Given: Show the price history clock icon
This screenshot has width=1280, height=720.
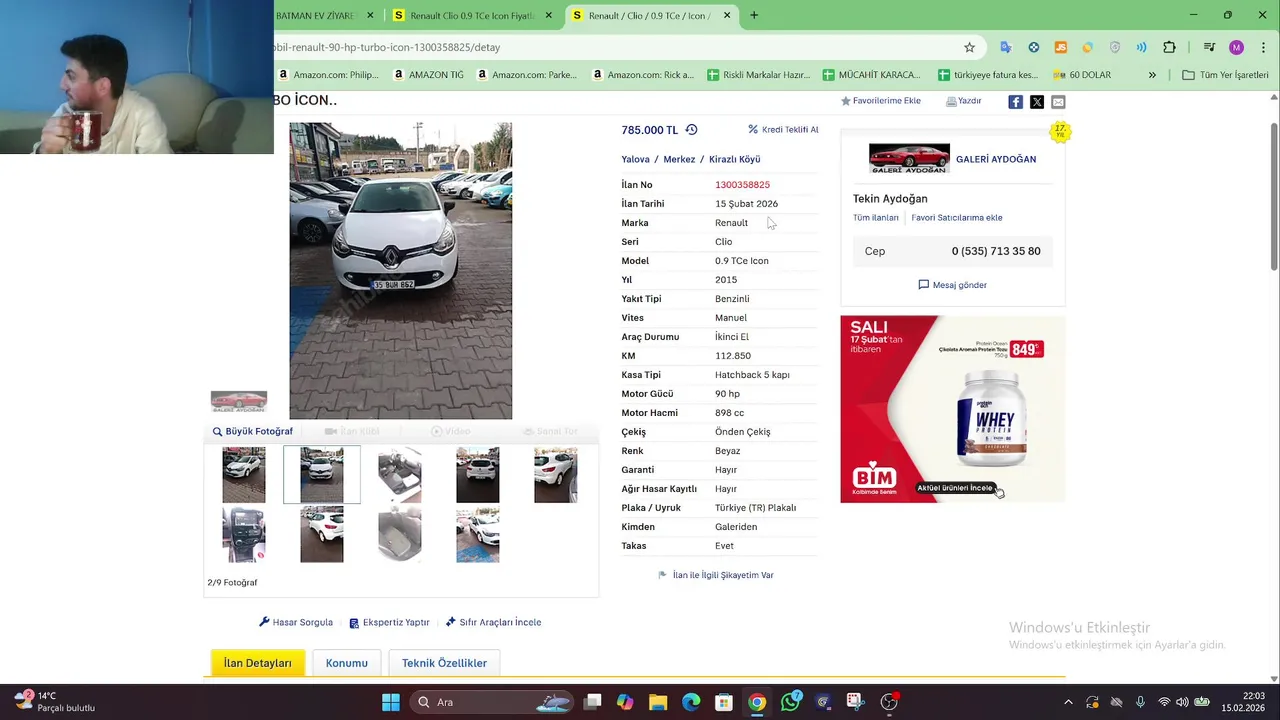Looking at the screenshot, I should tap(691, 130).
